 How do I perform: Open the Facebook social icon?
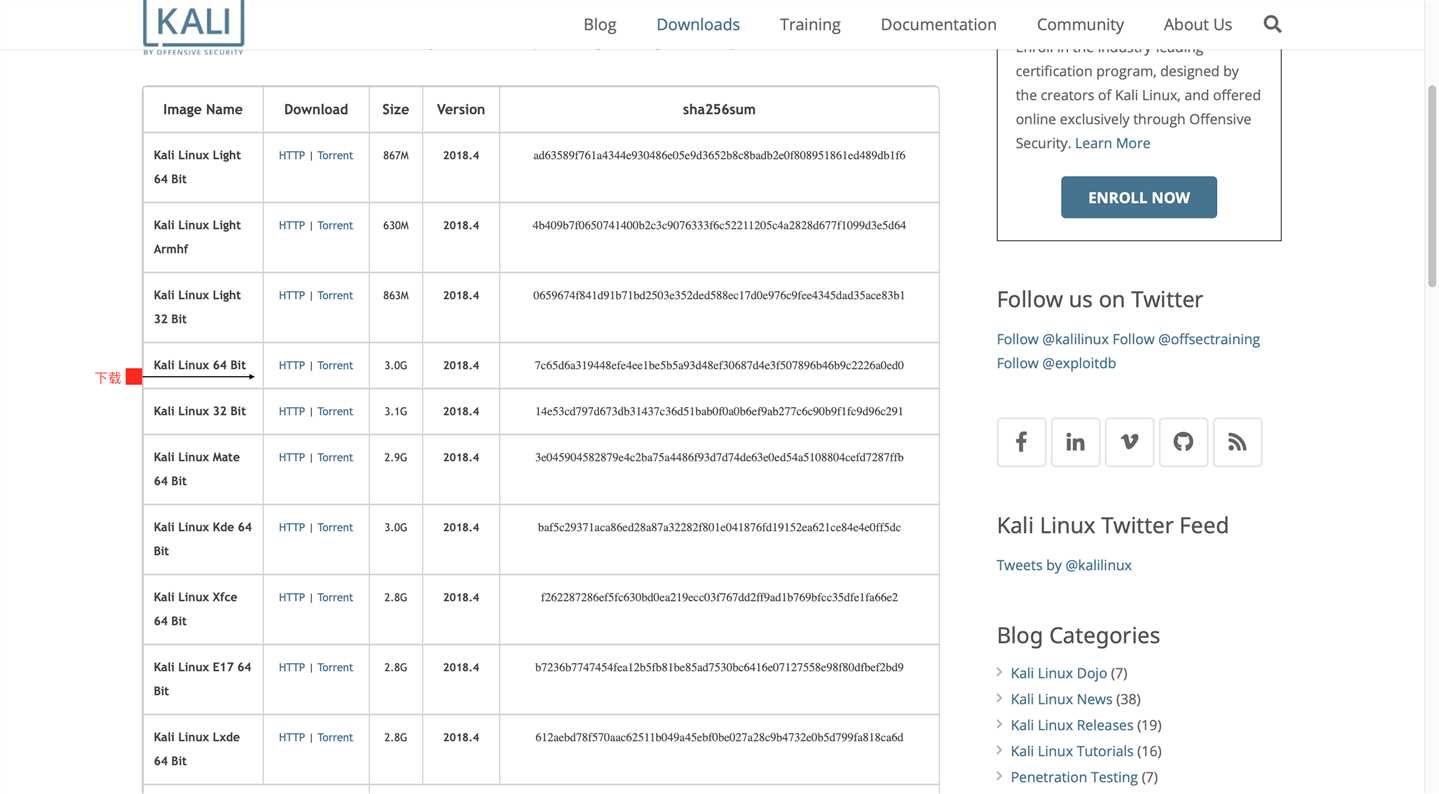pyautogui.click(x=1021, y=442)
